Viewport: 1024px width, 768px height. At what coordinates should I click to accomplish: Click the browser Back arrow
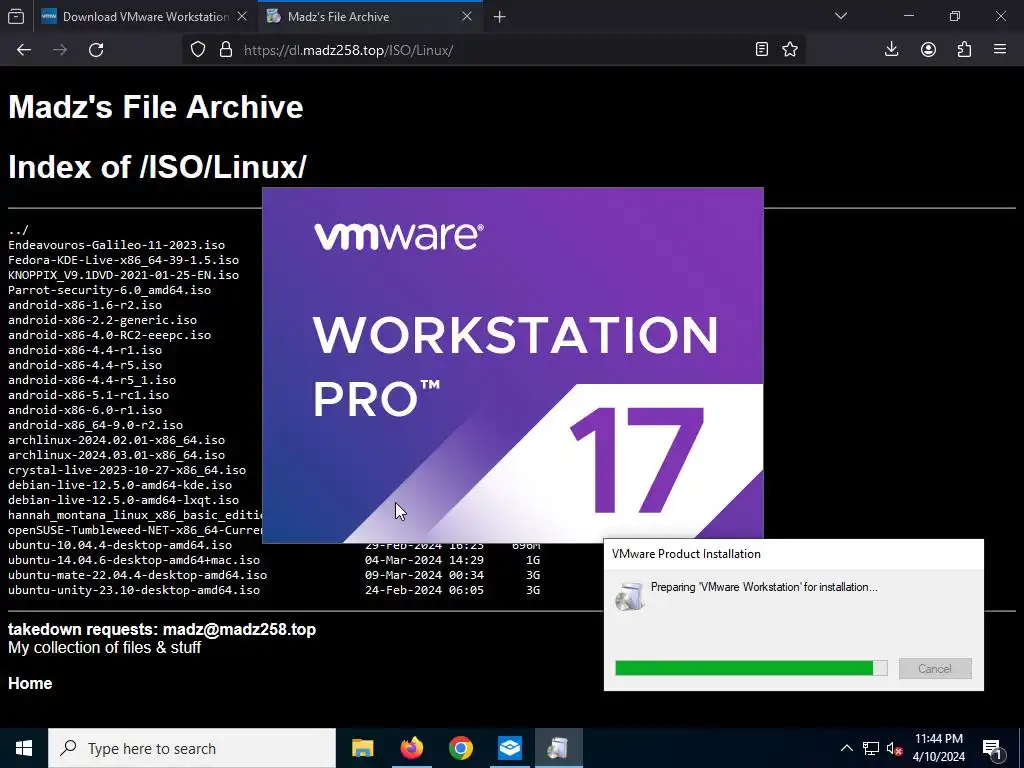[24, 50]
